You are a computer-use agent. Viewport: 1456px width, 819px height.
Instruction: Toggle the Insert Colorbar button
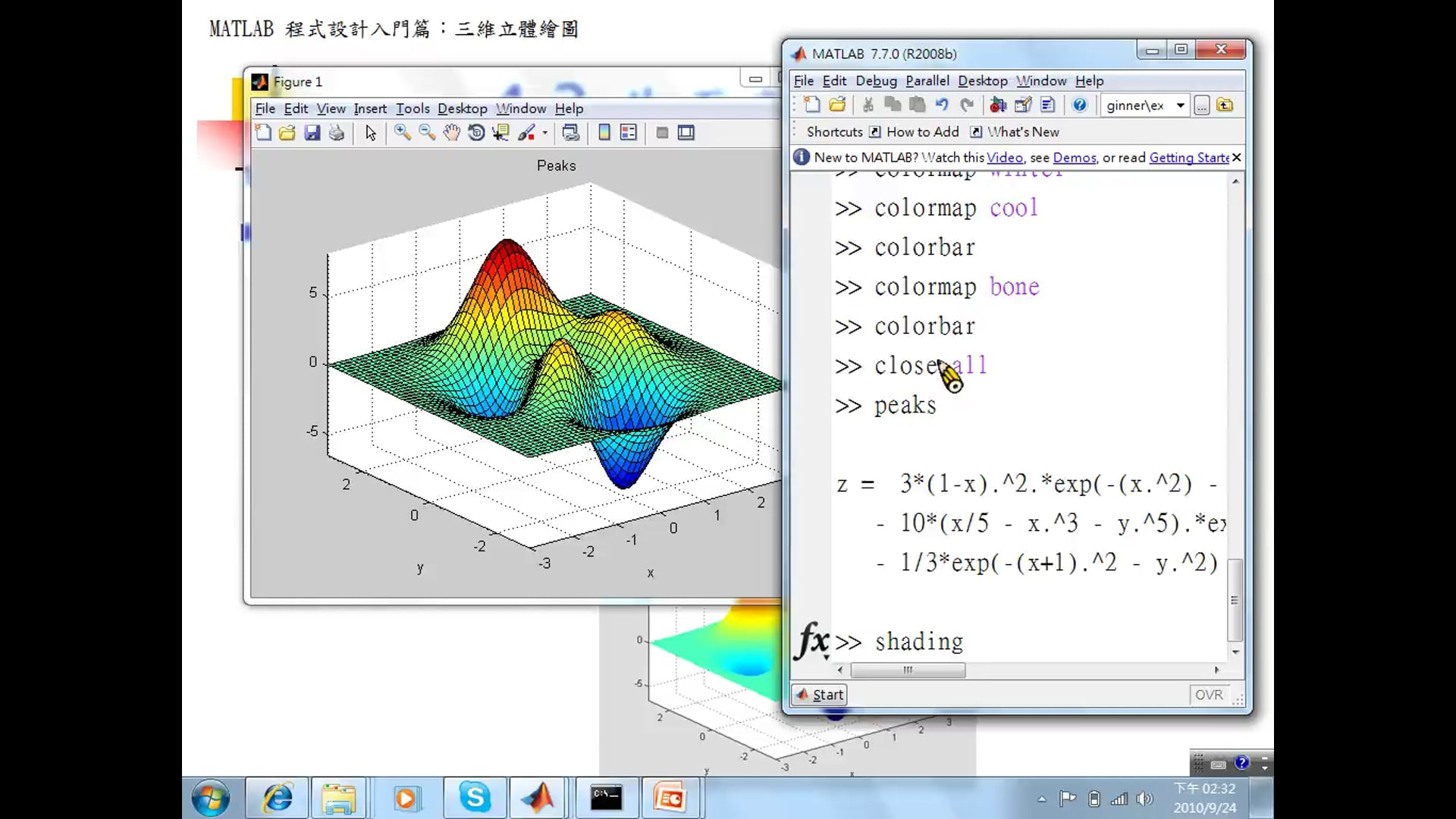pos(604,133)
